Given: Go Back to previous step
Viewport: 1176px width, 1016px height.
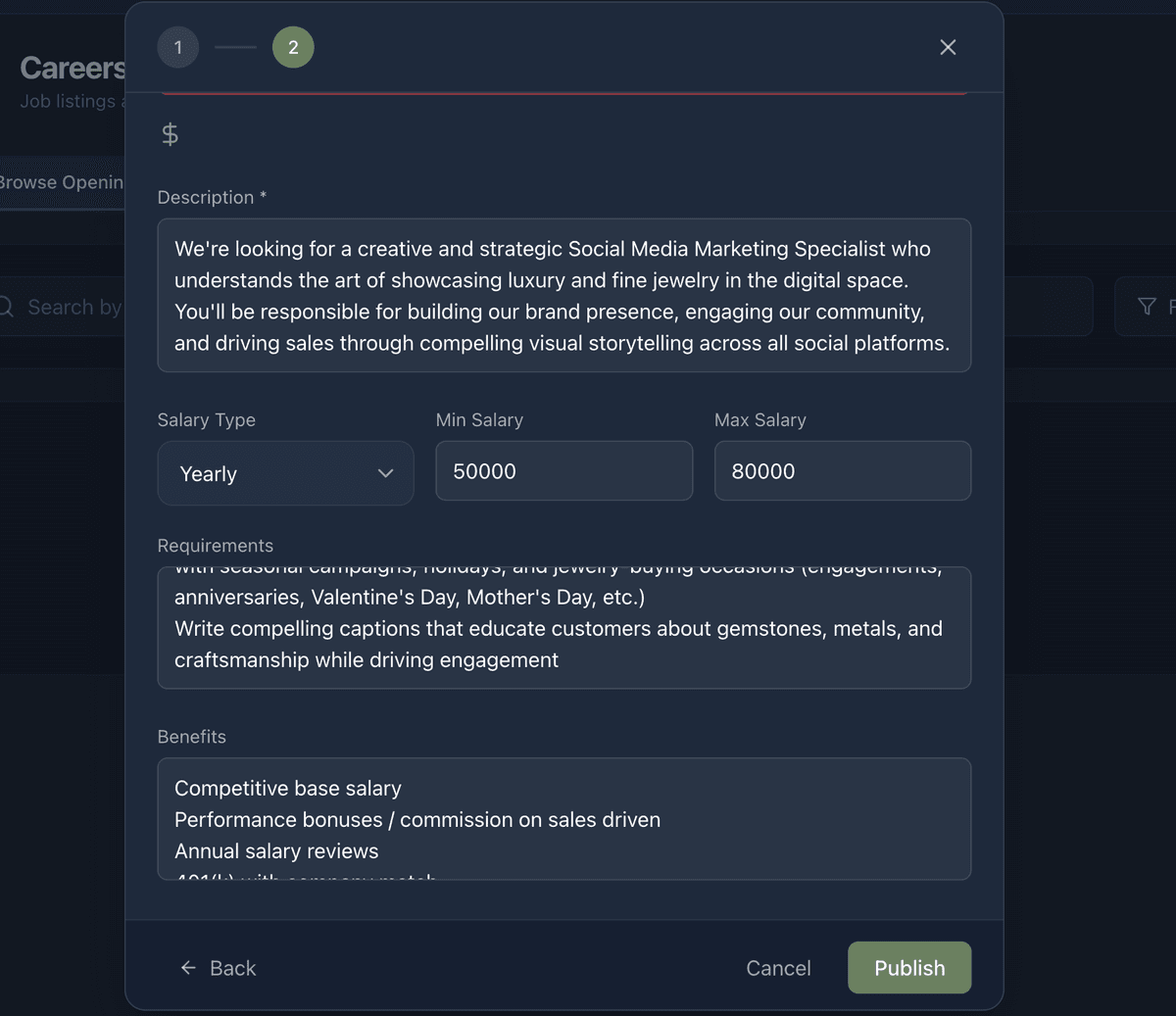Looking at the screenshot, I should (218, 968).
